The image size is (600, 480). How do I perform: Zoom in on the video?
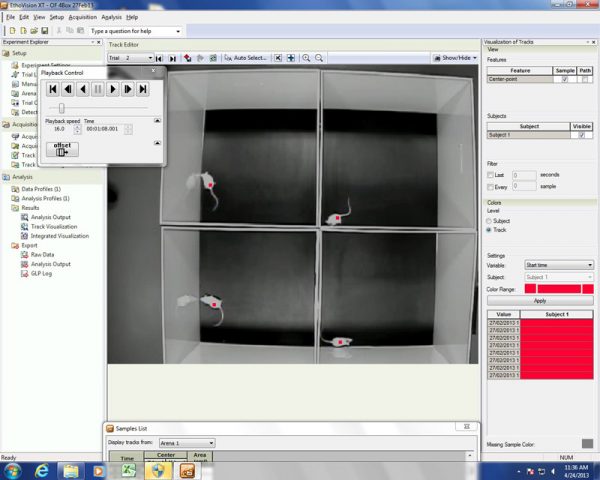click(306, 58)
